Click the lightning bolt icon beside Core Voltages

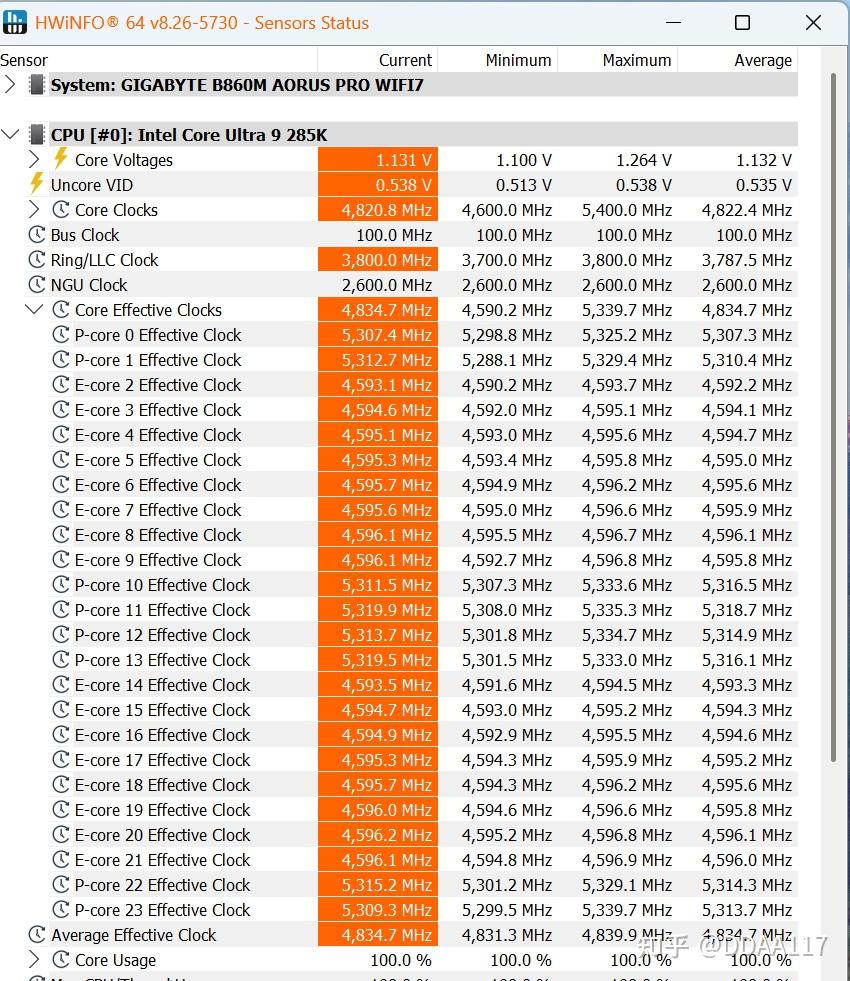(60, 160)
